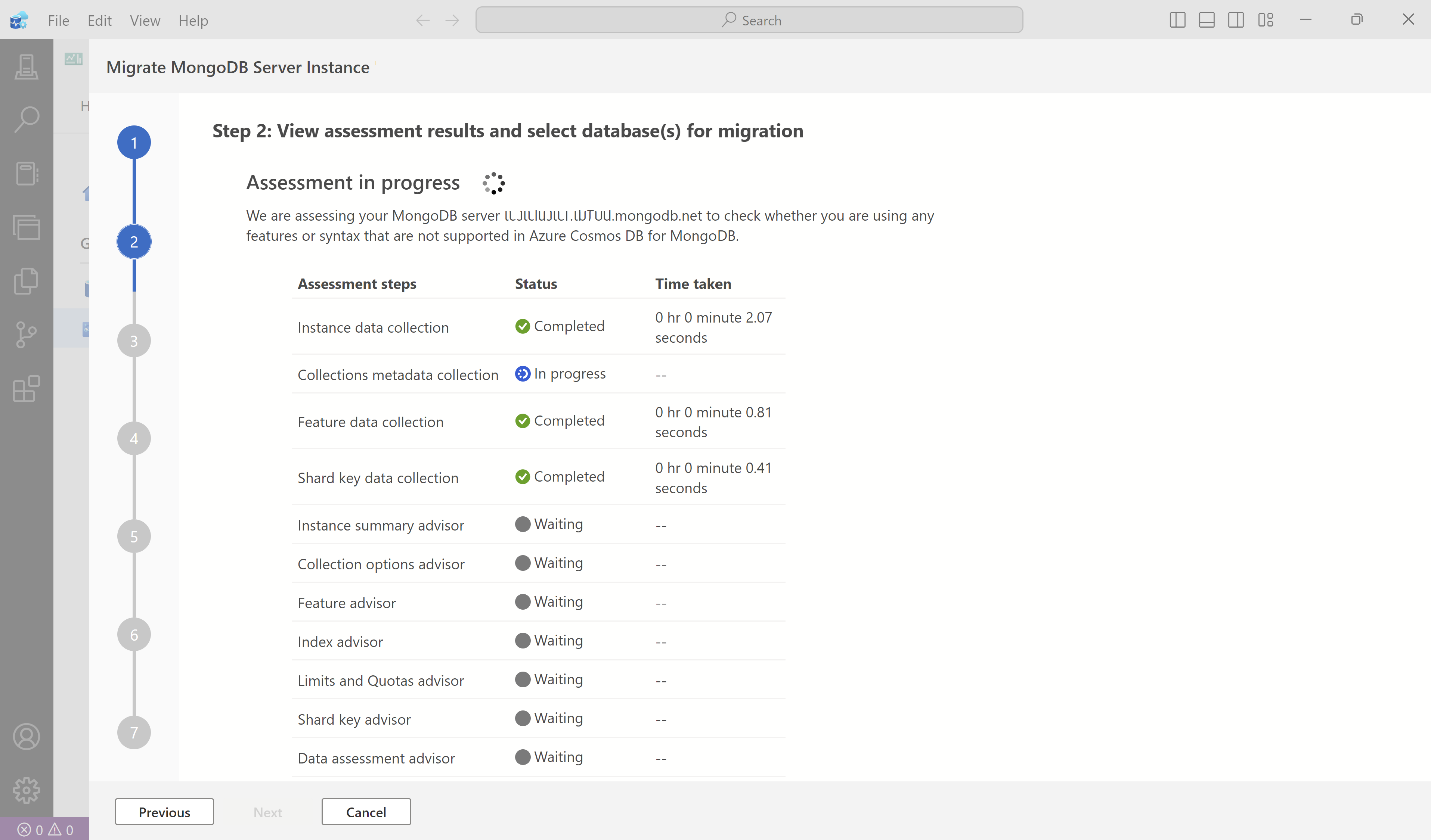
Task: Click the errors and warnings status indicator
Action: [46, 830]
